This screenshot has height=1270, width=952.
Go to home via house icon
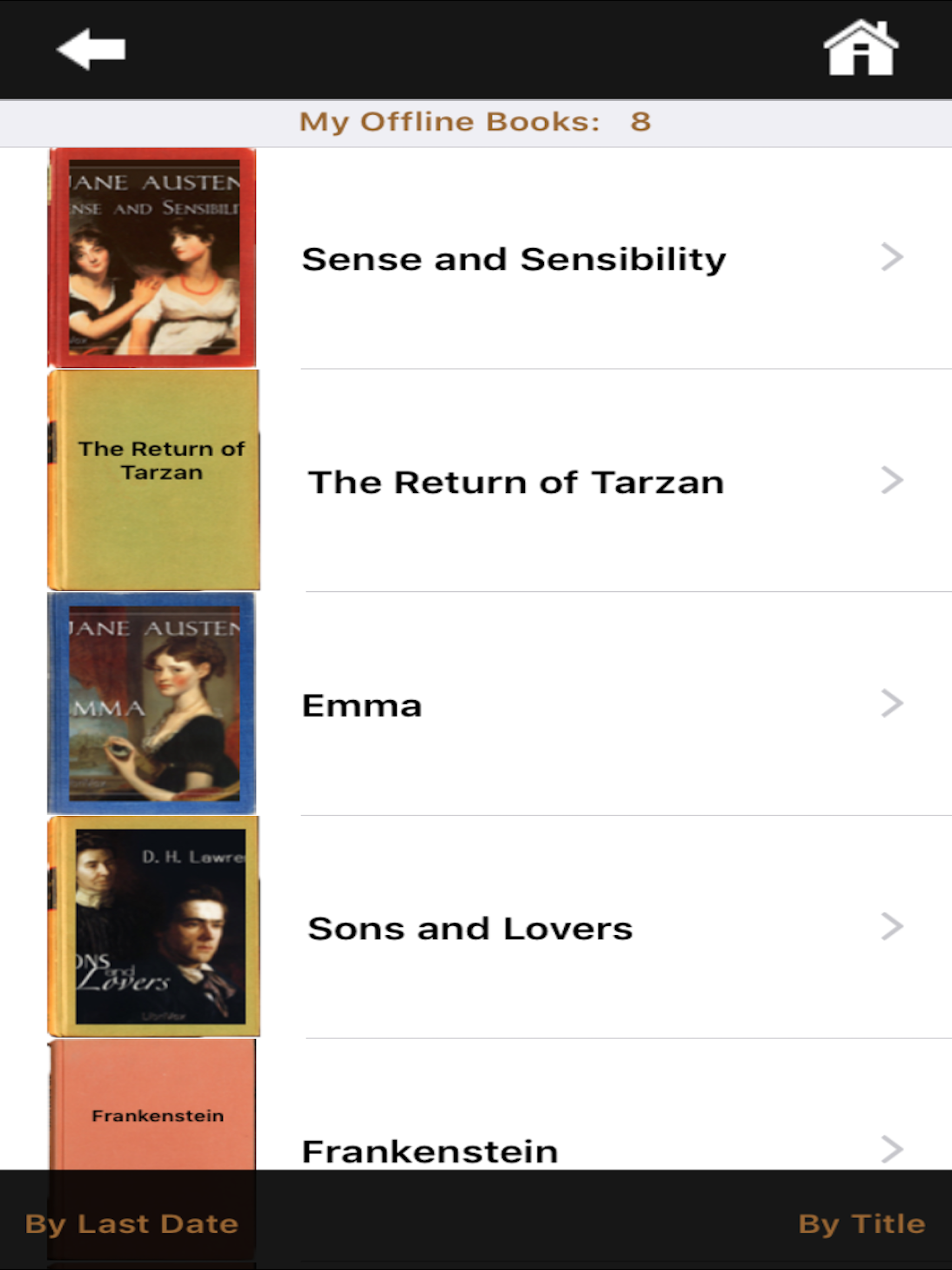click(860, 48)
